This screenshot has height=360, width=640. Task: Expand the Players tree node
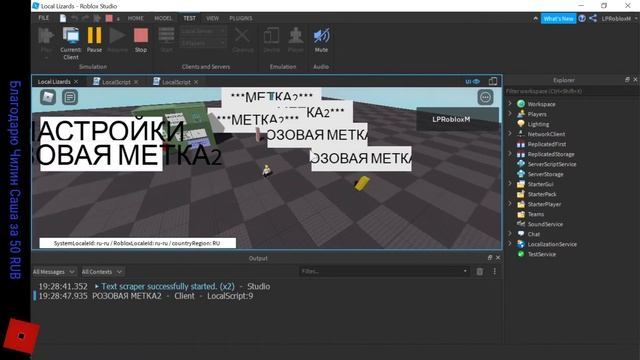(510, 114)
